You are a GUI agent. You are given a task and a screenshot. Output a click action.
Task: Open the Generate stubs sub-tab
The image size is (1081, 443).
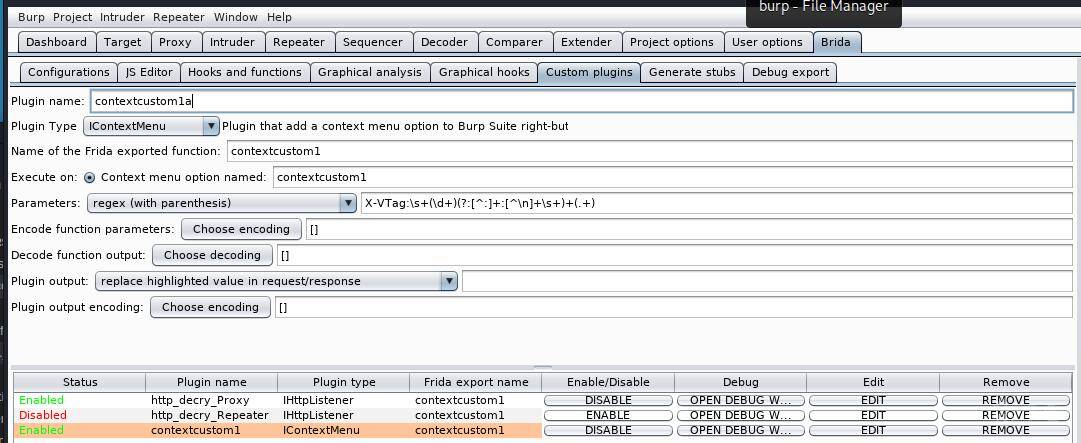tap(692, 72)
